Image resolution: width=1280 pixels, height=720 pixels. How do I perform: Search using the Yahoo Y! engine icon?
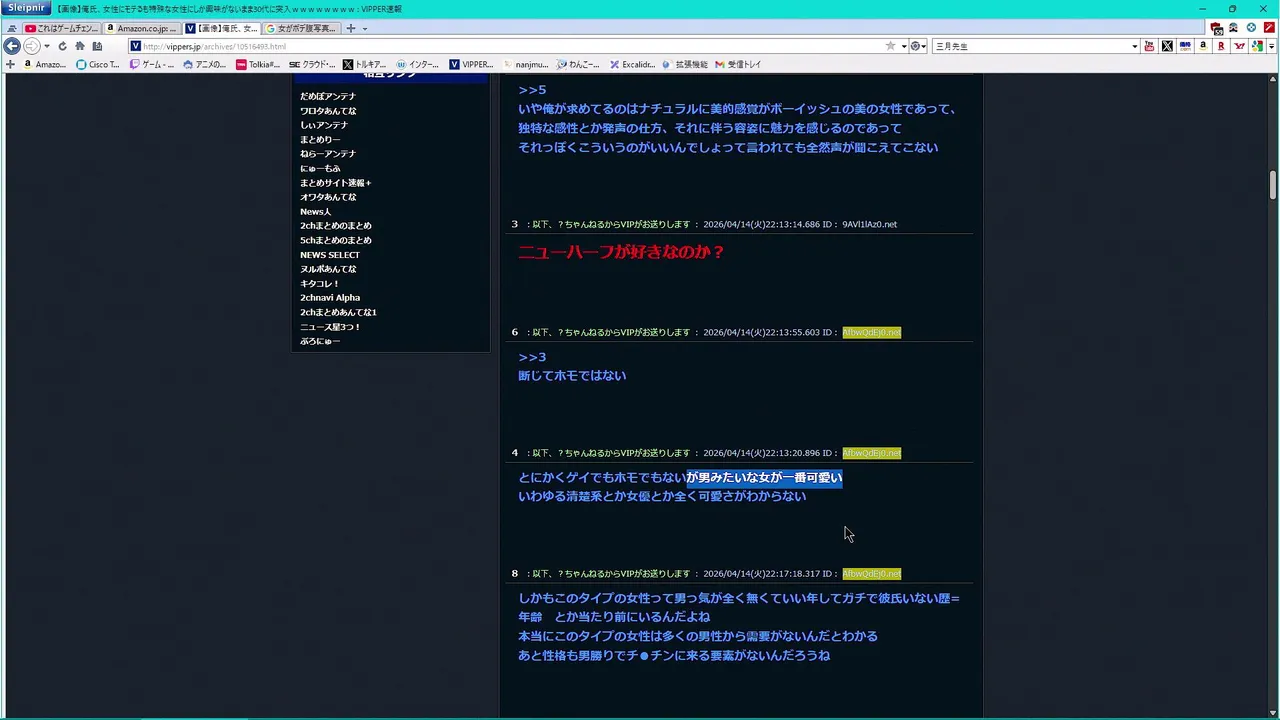click(x=1239, y=46)
